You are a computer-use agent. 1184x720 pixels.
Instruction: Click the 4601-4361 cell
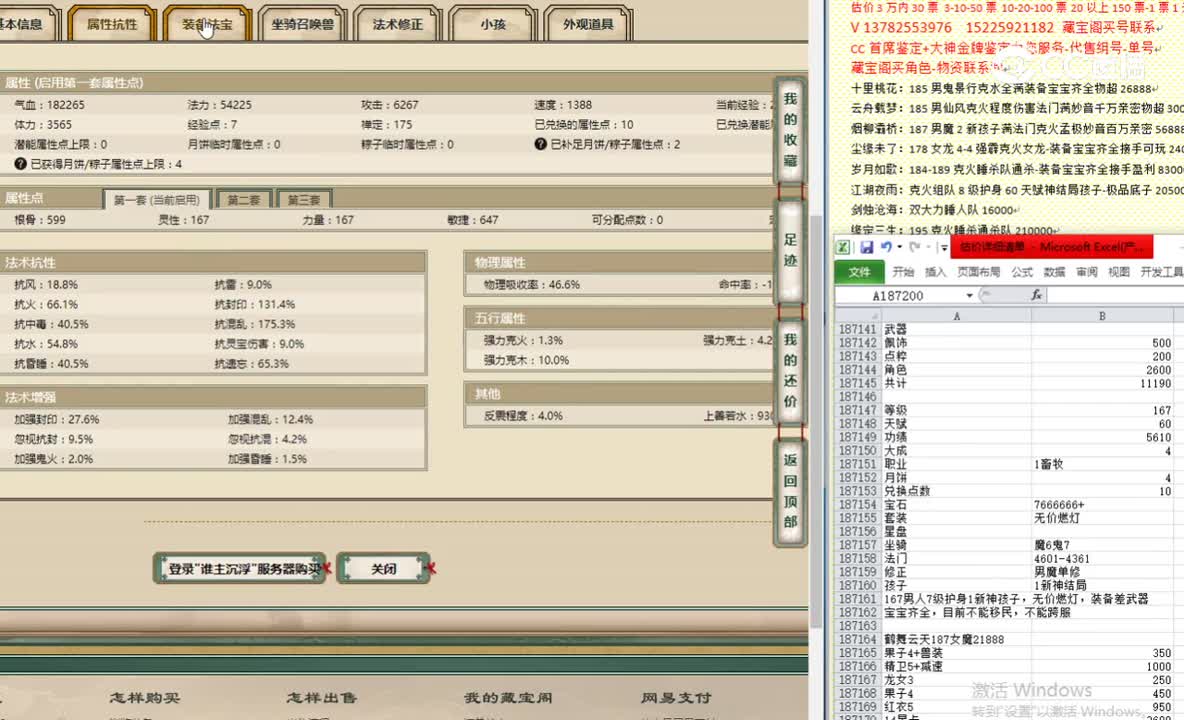(x=1102, y=558)
